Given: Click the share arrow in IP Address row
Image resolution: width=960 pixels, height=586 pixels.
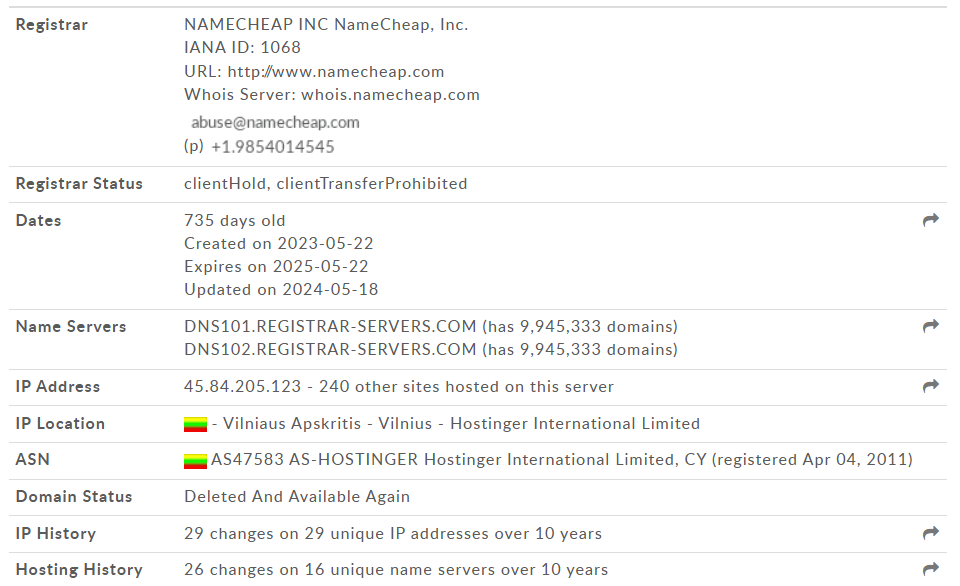Looking at the screenshot, I should click(x=931, y=386).
